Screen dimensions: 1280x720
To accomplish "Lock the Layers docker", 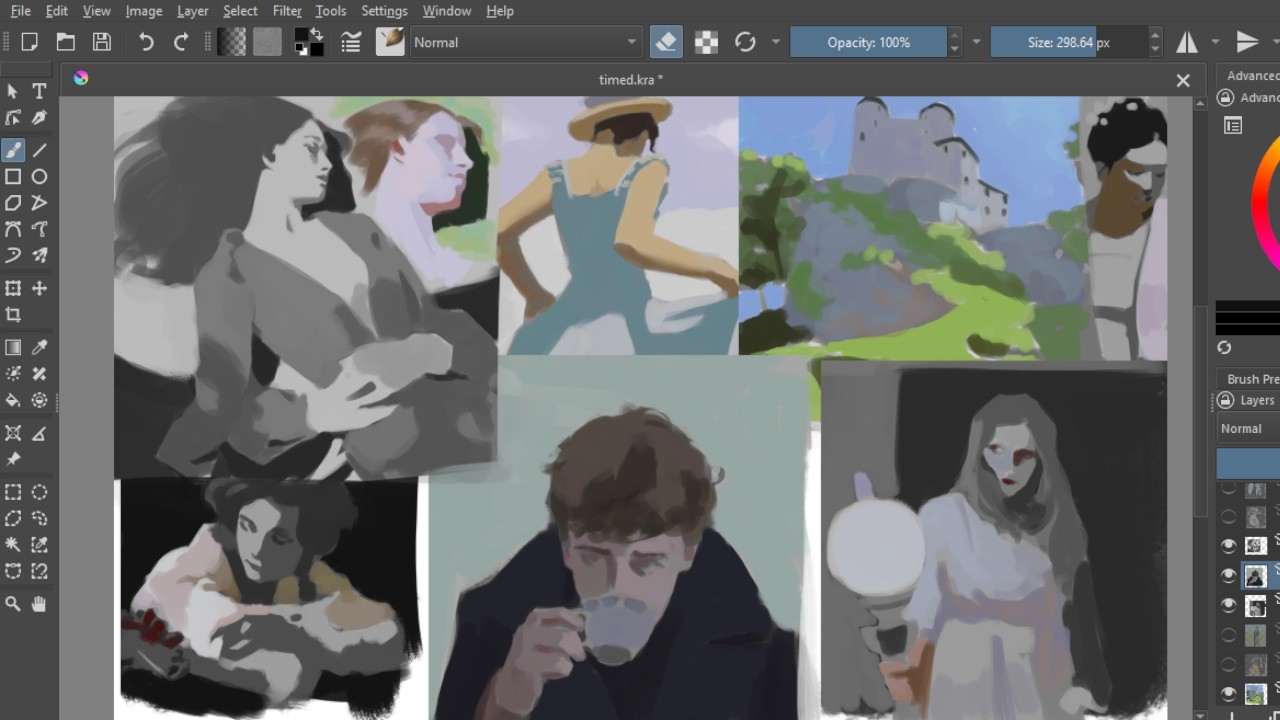I will pyautogui.click(x=1225, y=400).
